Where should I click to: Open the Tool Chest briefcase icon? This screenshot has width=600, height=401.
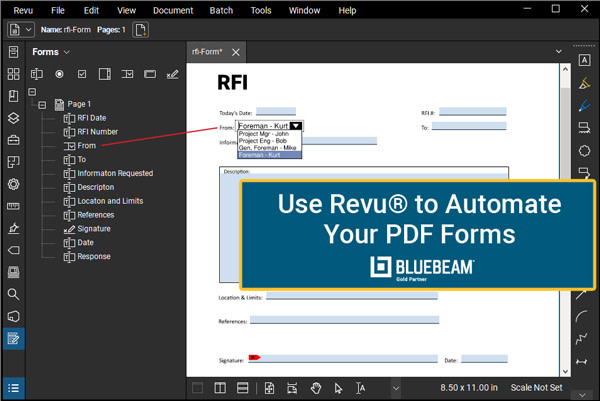[x=13, y=140]
